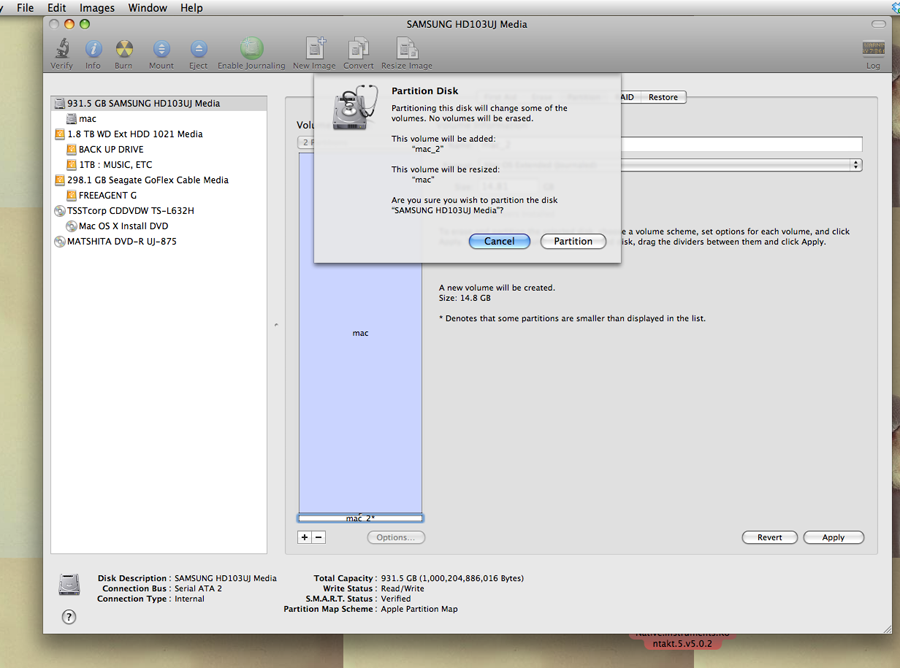Click the Apply button
The width and height of the screenshot is (900, 668).
click(833, 537)
